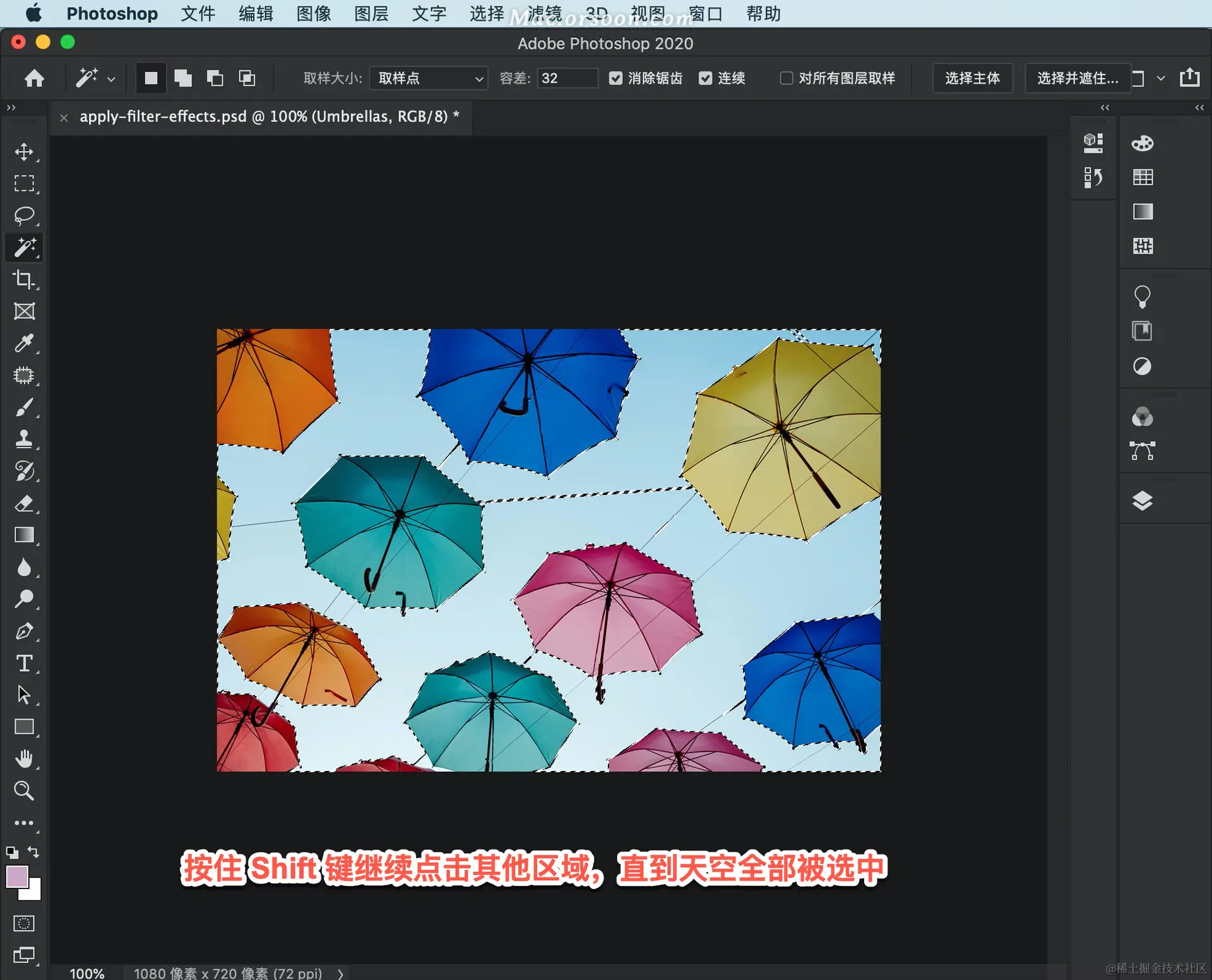Toggle the 连续 contiguous checkbox
The image size is (1212, 980).
pos(705,78)
